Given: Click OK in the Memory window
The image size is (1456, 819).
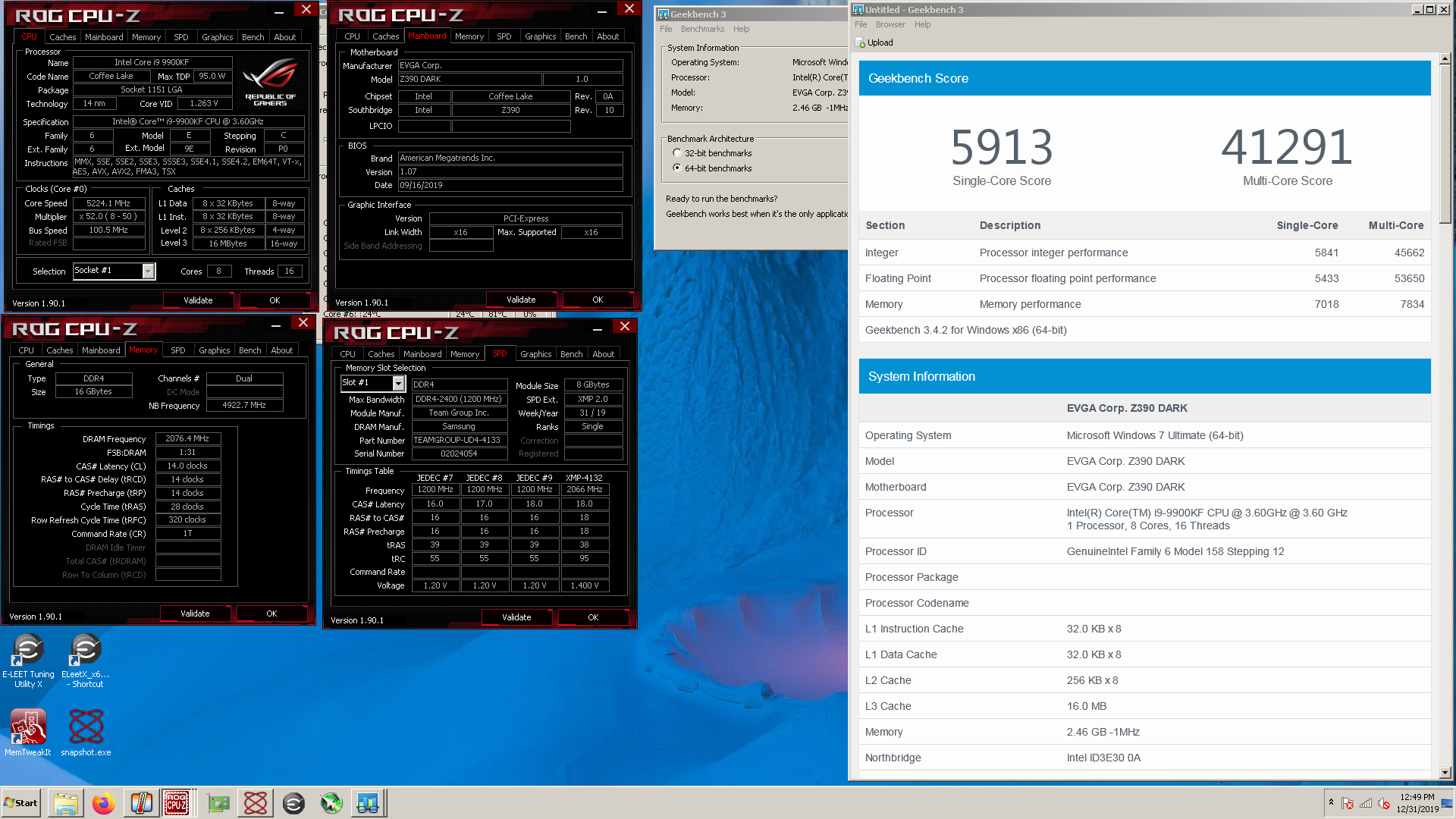Looking at the screenshot, I should (271, 613).
